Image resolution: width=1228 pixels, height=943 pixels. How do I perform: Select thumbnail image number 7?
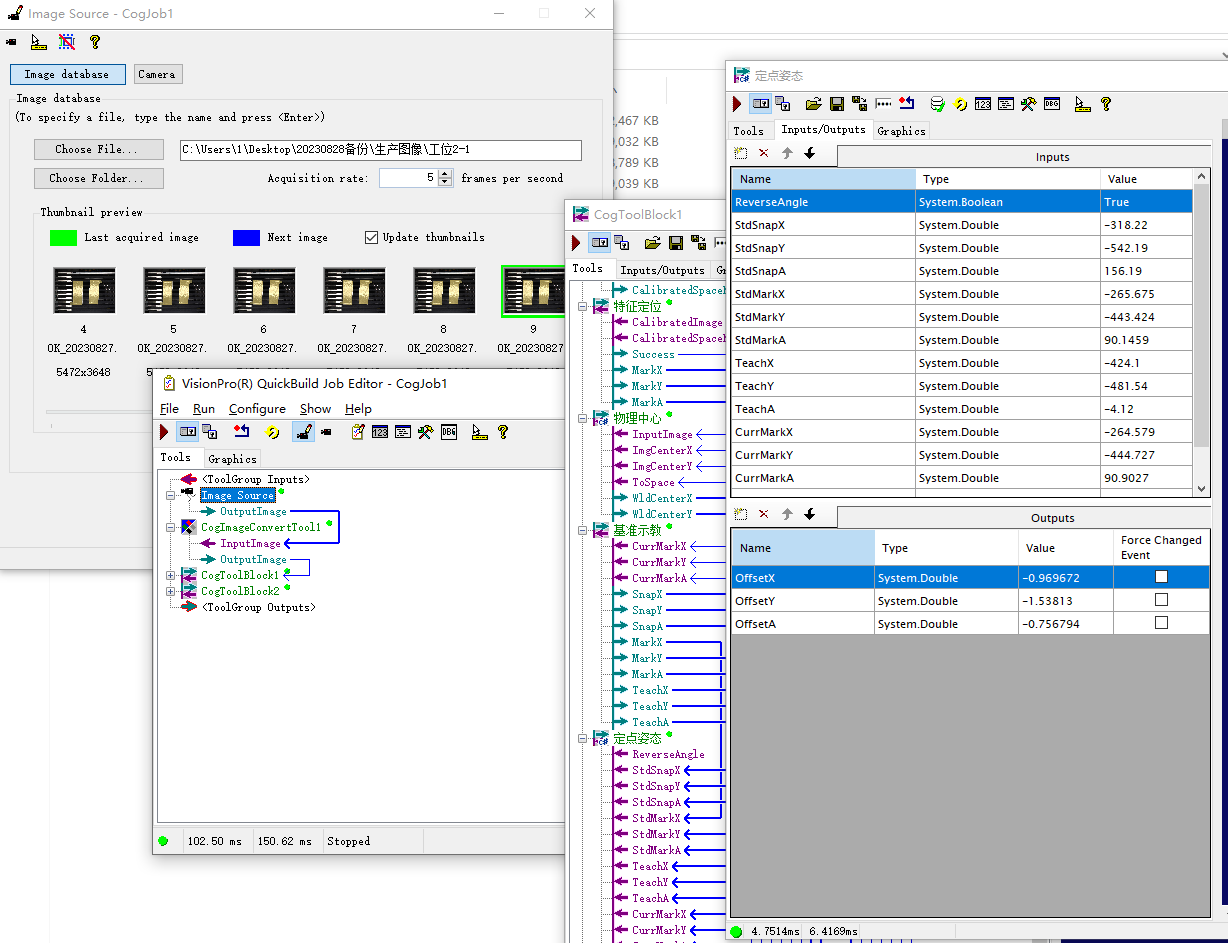point(354,291)
